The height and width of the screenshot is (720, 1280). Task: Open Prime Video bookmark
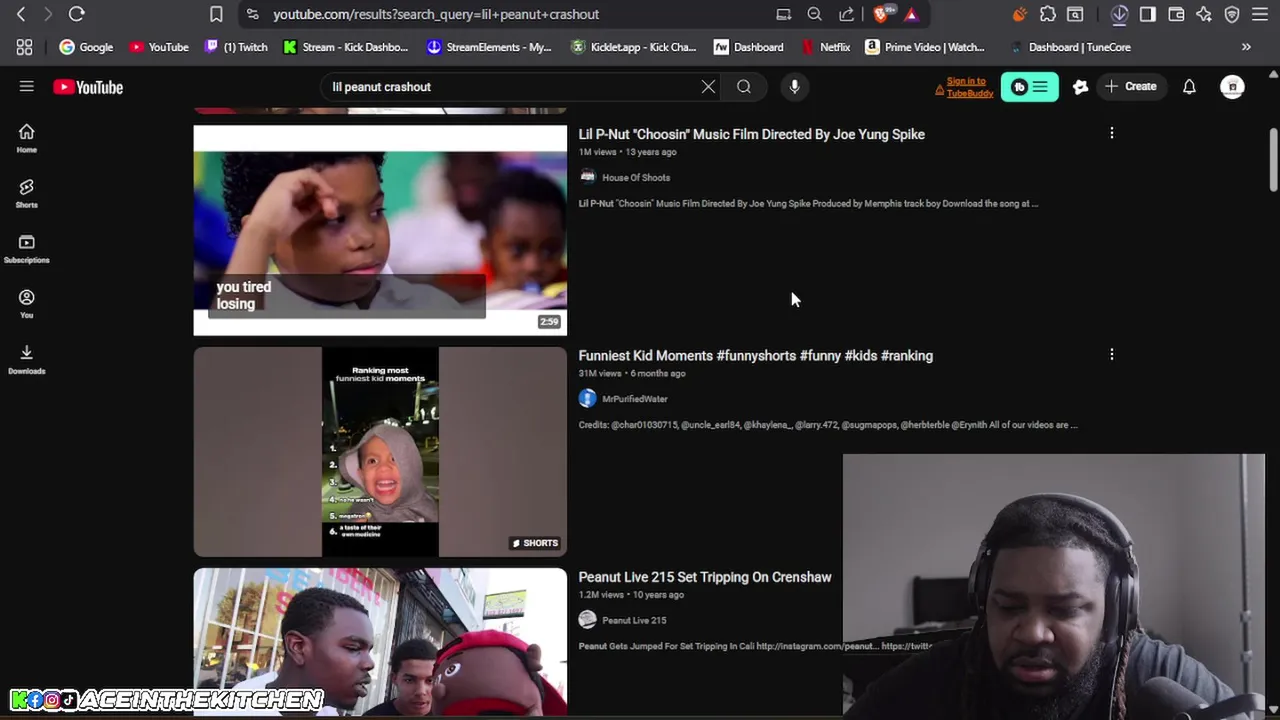(x=925, y=47)
